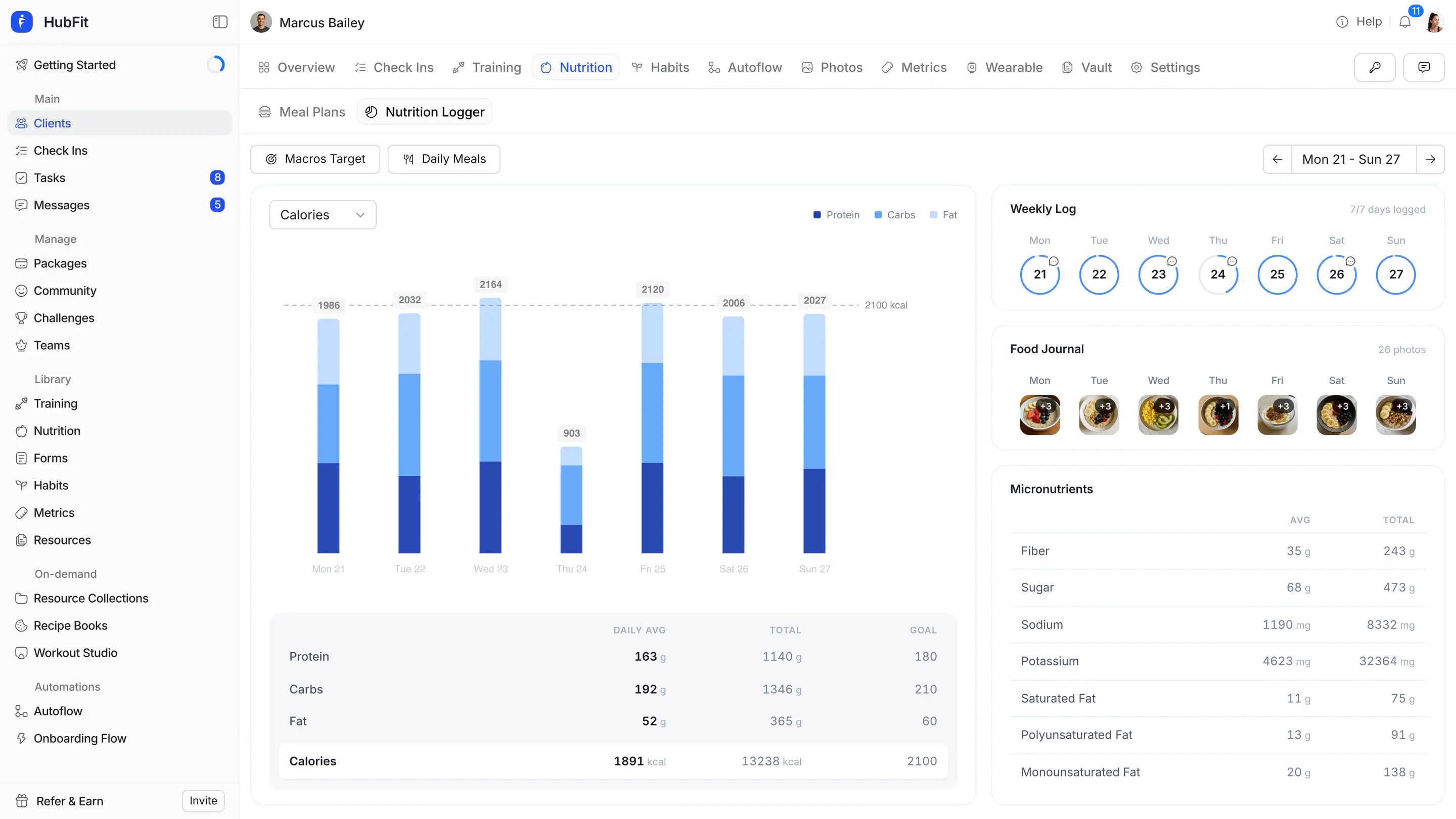This screenshot has width=1456, height=819.
Task: Open Monday's food journal photo
Action: pyautogui.click(x=1039, y=415)
